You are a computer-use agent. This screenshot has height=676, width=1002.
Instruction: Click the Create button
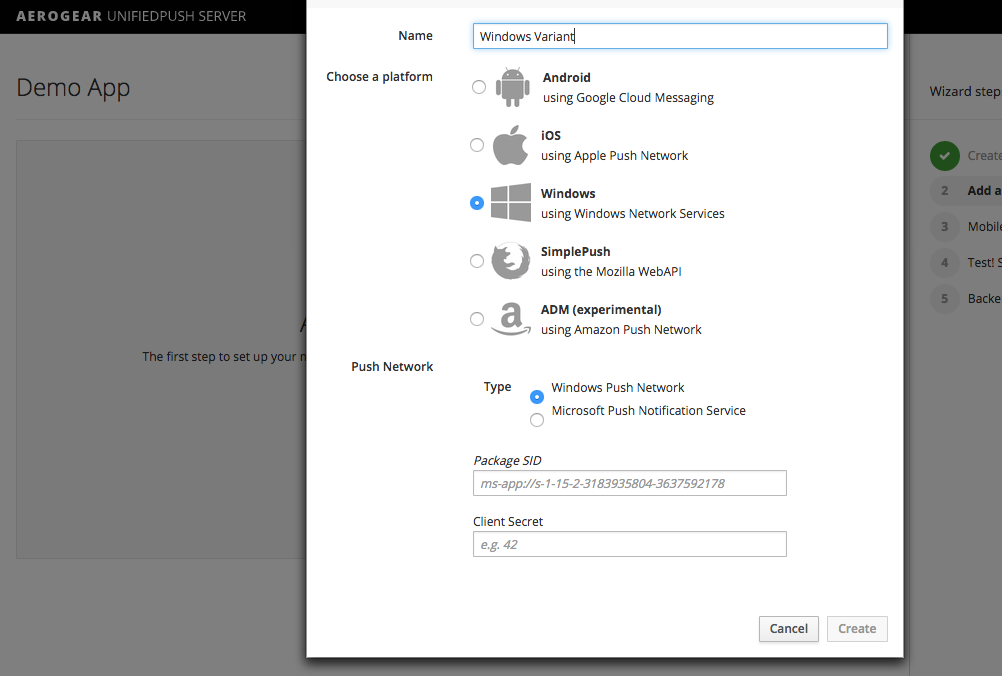[857, 629]
